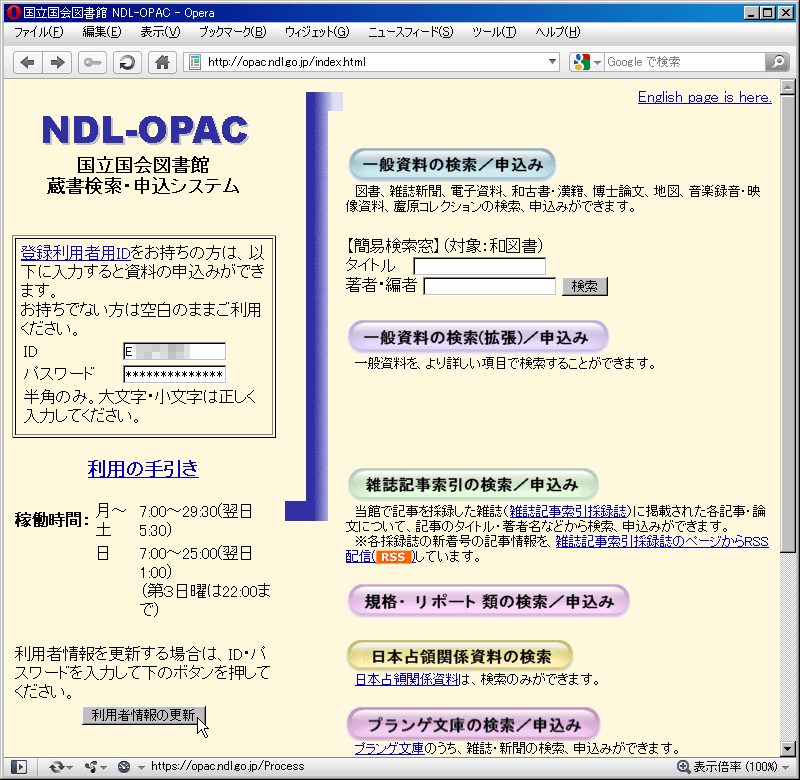Go to the Home page icon
The height and width of the screenshot is (780, 800).
coord(161,62)
